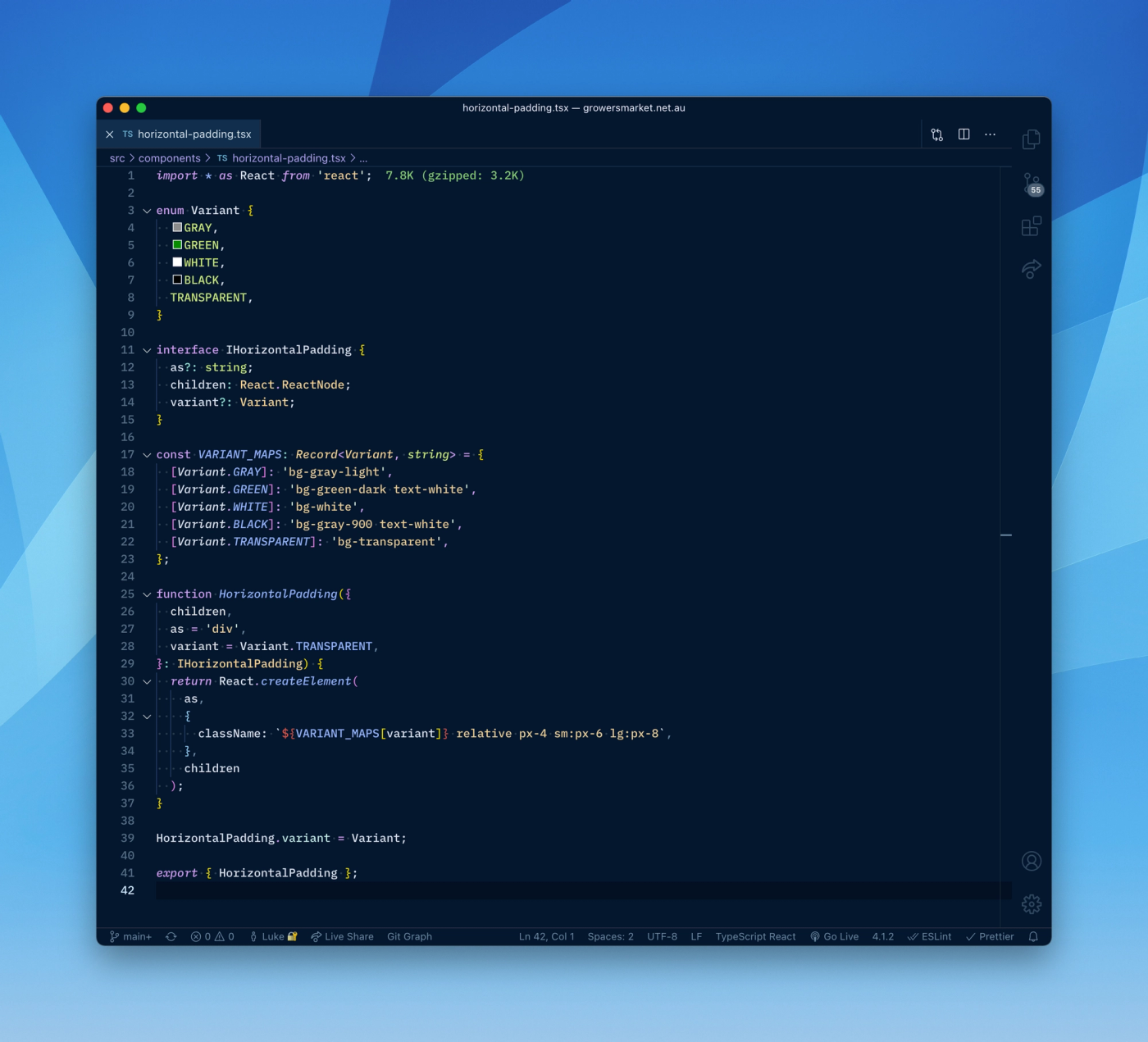
Task: Click the notifications bell in the status bar
Action: tap(1032, 935)
